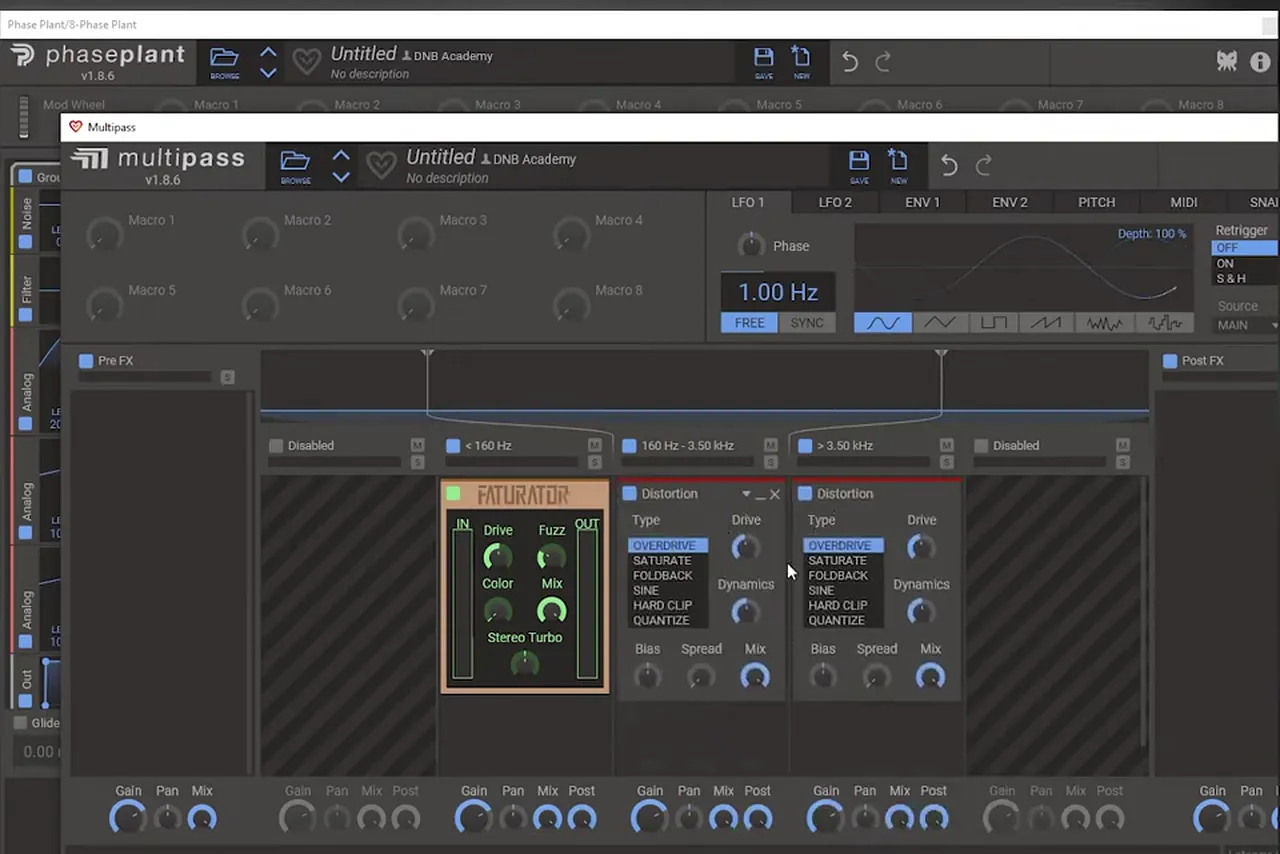Toggle the Pre FX lane on or off
Screen dimensions: 1280x854
pyautogui.click(x=86, y=361)
